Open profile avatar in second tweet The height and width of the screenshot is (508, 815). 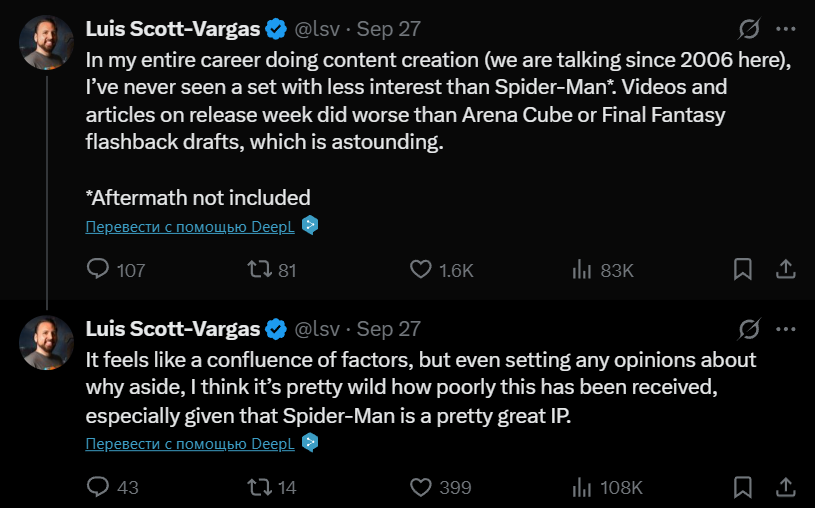46,342
